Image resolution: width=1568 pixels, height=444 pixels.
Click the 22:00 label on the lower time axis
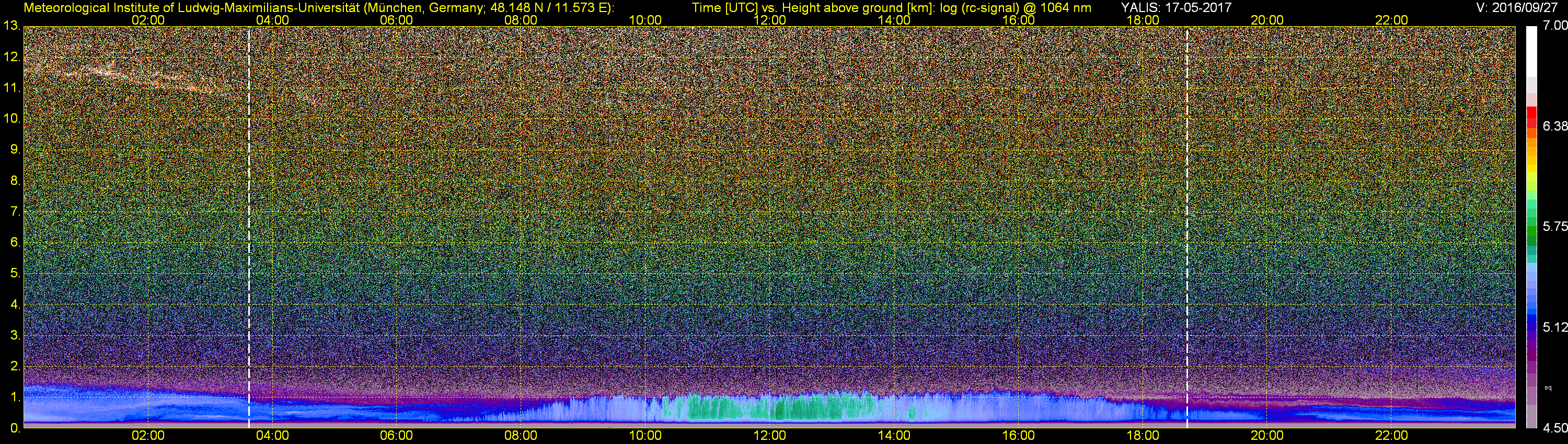(1391, 436)
